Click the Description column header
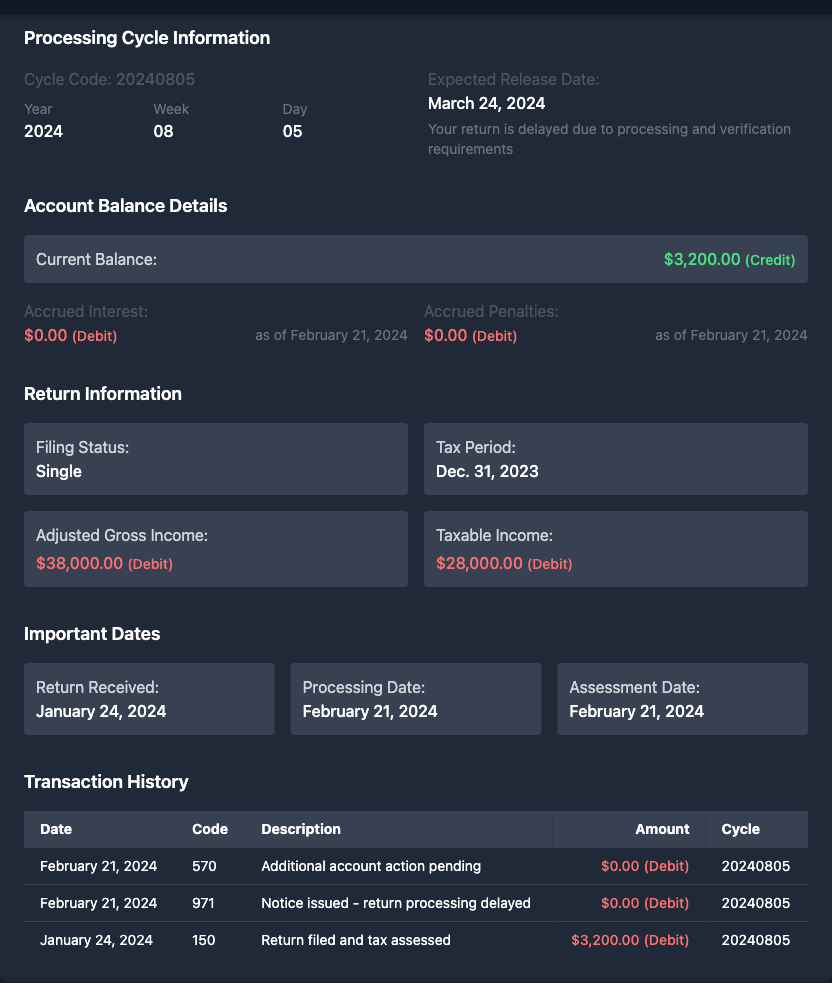Viewport: 832px width, 983px height. [301, 829]
